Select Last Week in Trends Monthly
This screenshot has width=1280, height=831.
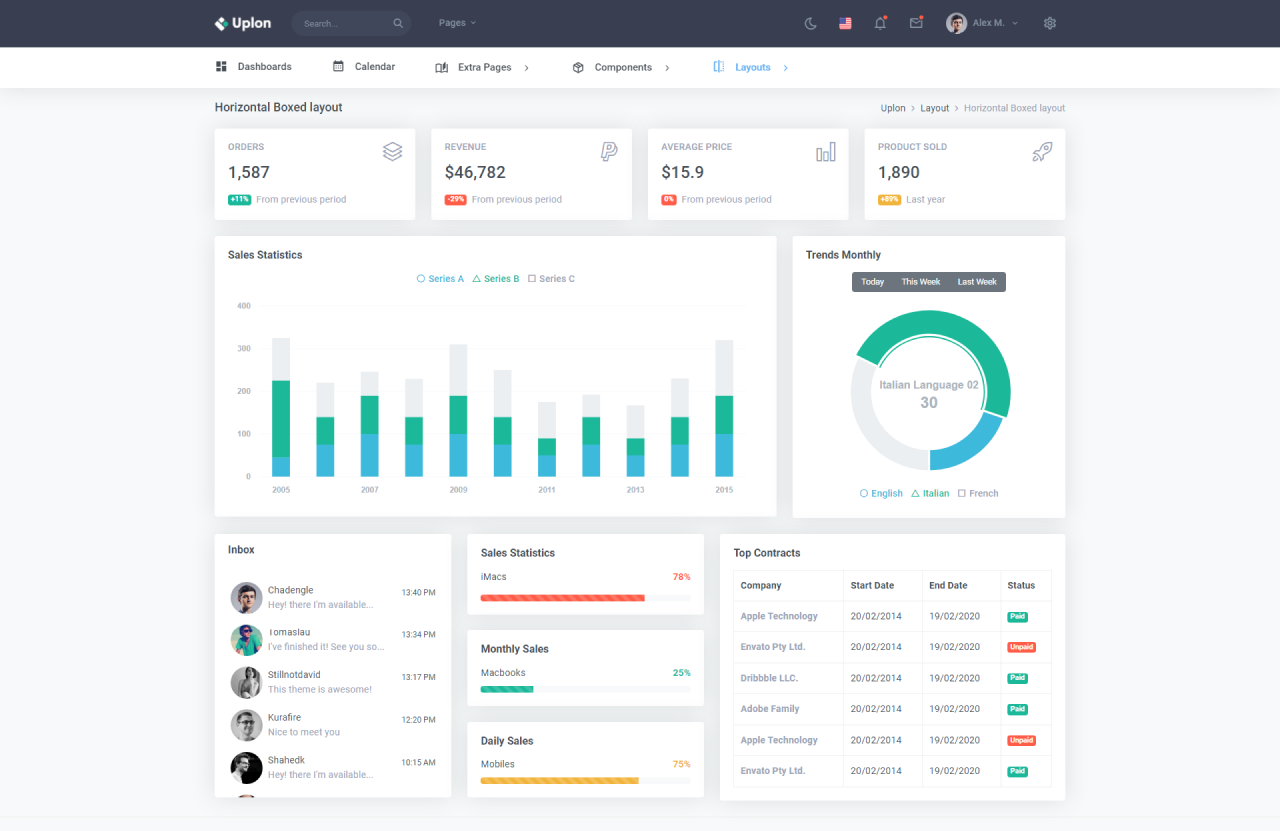coord(977,282)
